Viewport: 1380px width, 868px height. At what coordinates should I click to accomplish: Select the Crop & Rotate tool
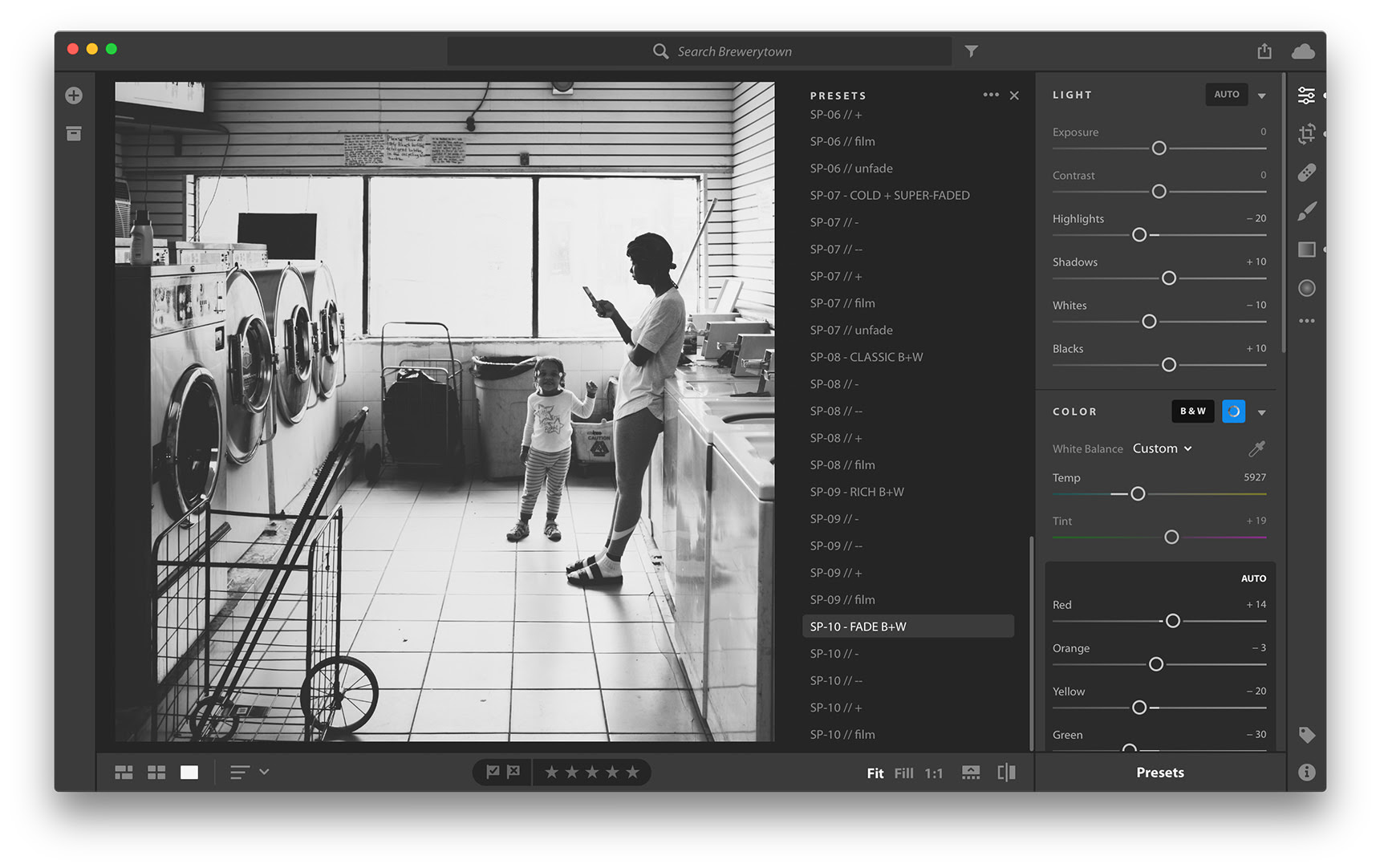point(1307,133)
